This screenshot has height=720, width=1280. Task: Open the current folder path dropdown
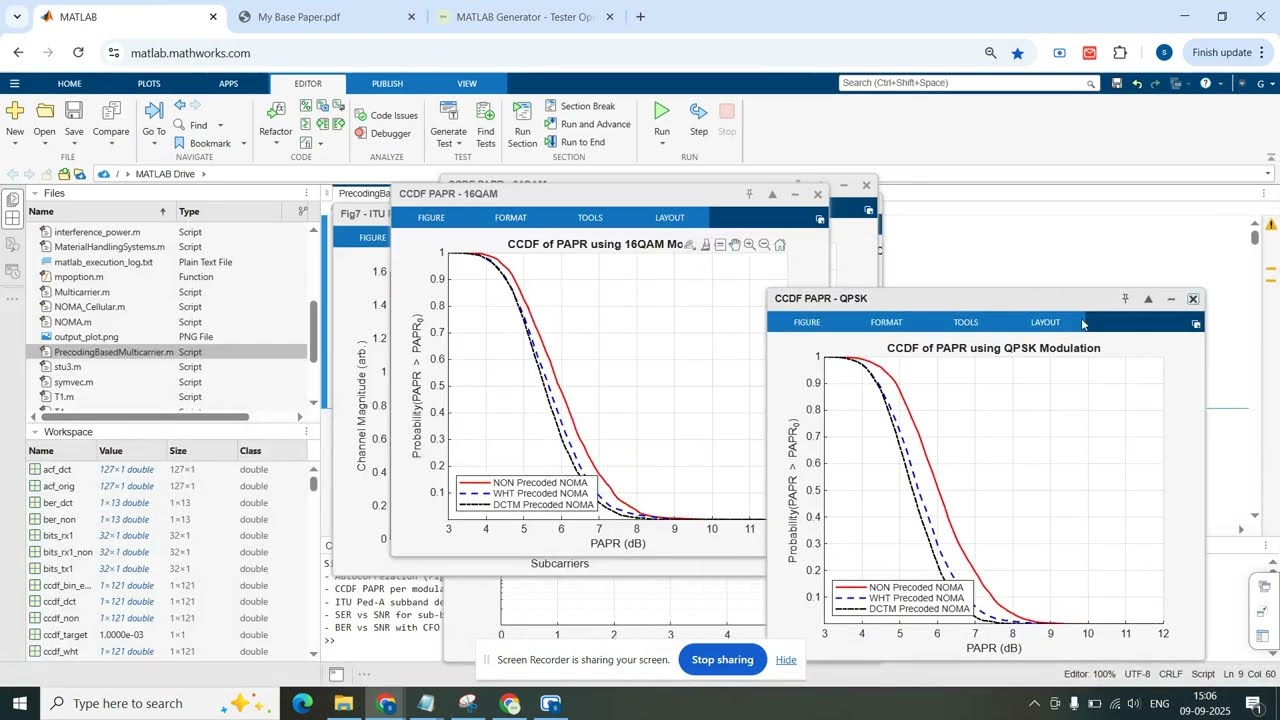point(1268,174)
